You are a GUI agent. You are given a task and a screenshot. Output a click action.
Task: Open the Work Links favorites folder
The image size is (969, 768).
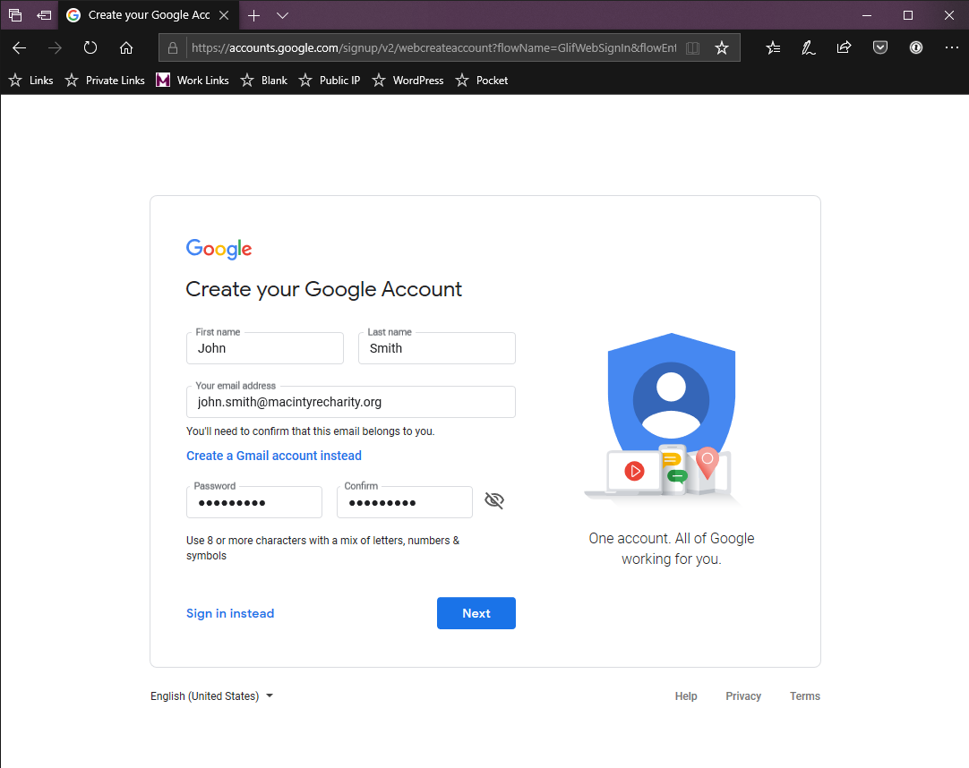pos(192,80)
